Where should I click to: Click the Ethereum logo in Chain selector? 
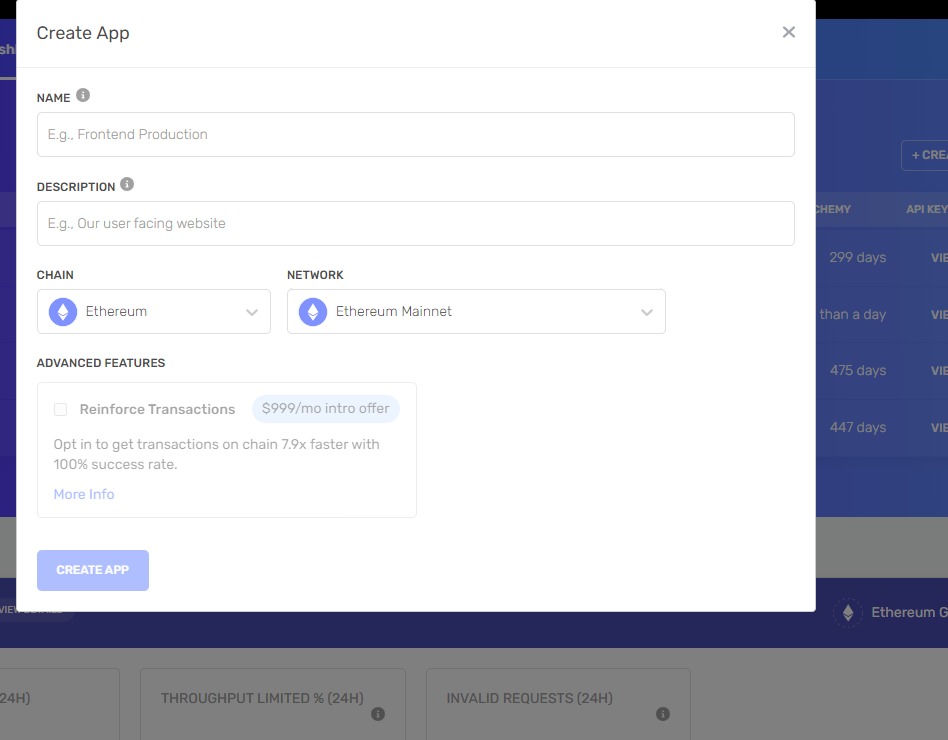pos(63,312)
